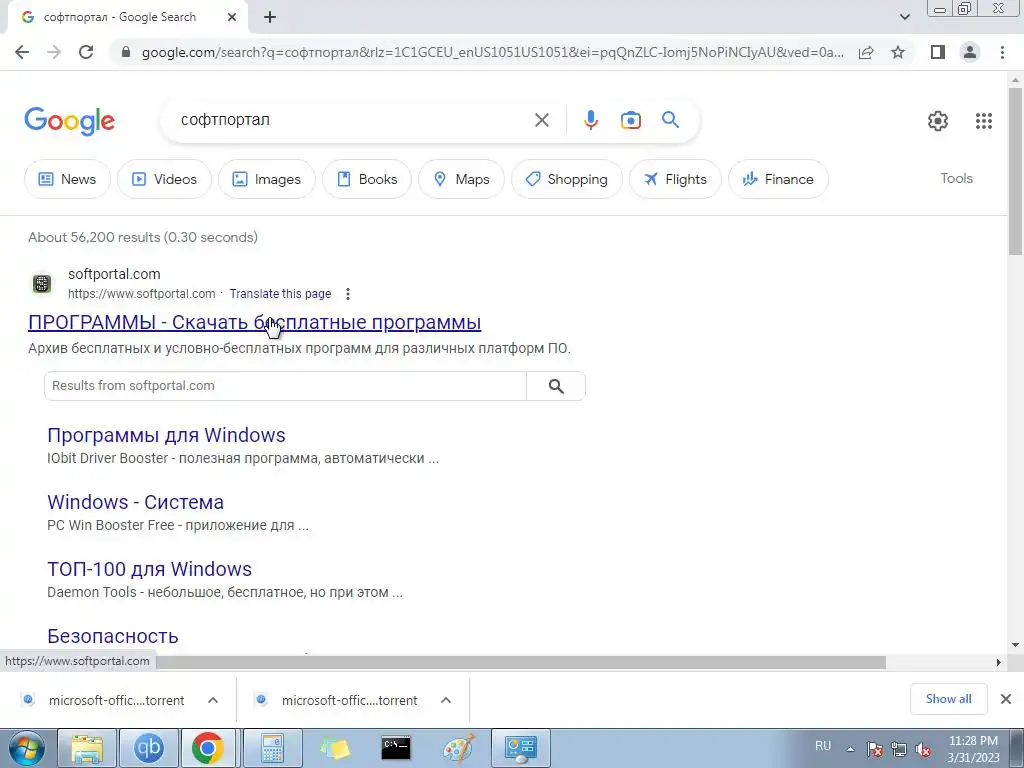Switch to Maps results

[x=461, y=179]
